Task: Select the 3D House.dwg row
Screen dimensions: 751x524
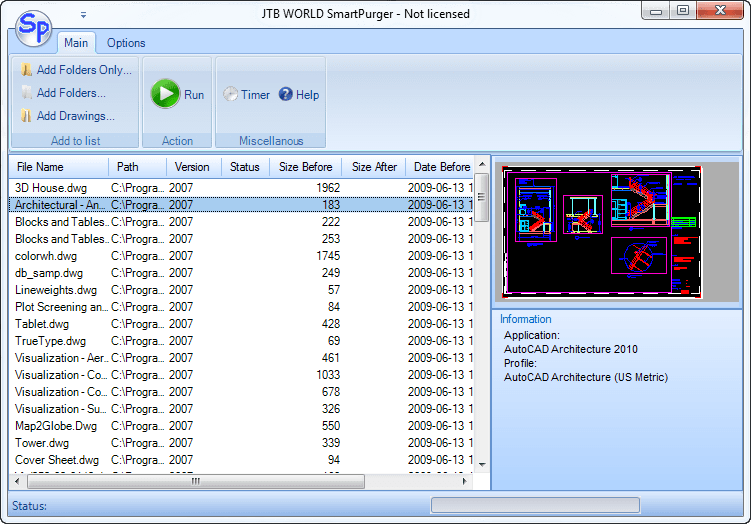Action: pos(241,188)
